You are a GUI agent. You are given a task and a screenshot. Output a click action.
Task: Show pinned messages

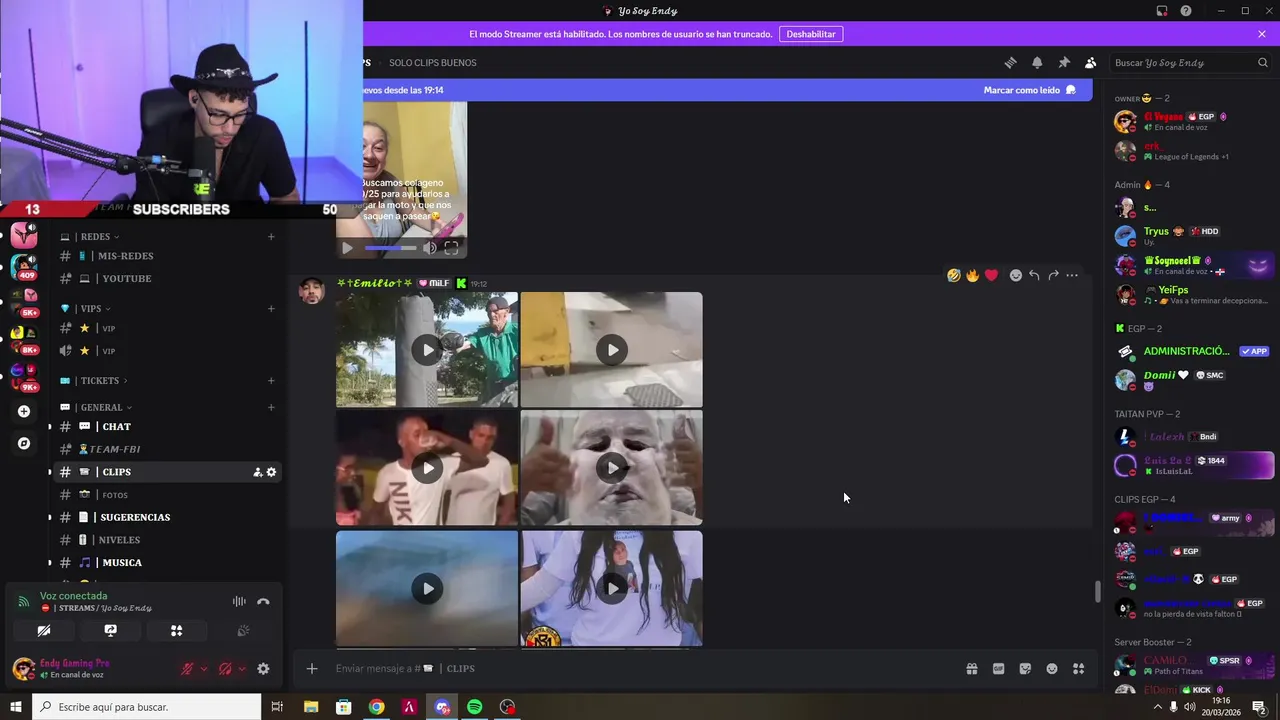pyautogui.click(x=1064, y=62)
